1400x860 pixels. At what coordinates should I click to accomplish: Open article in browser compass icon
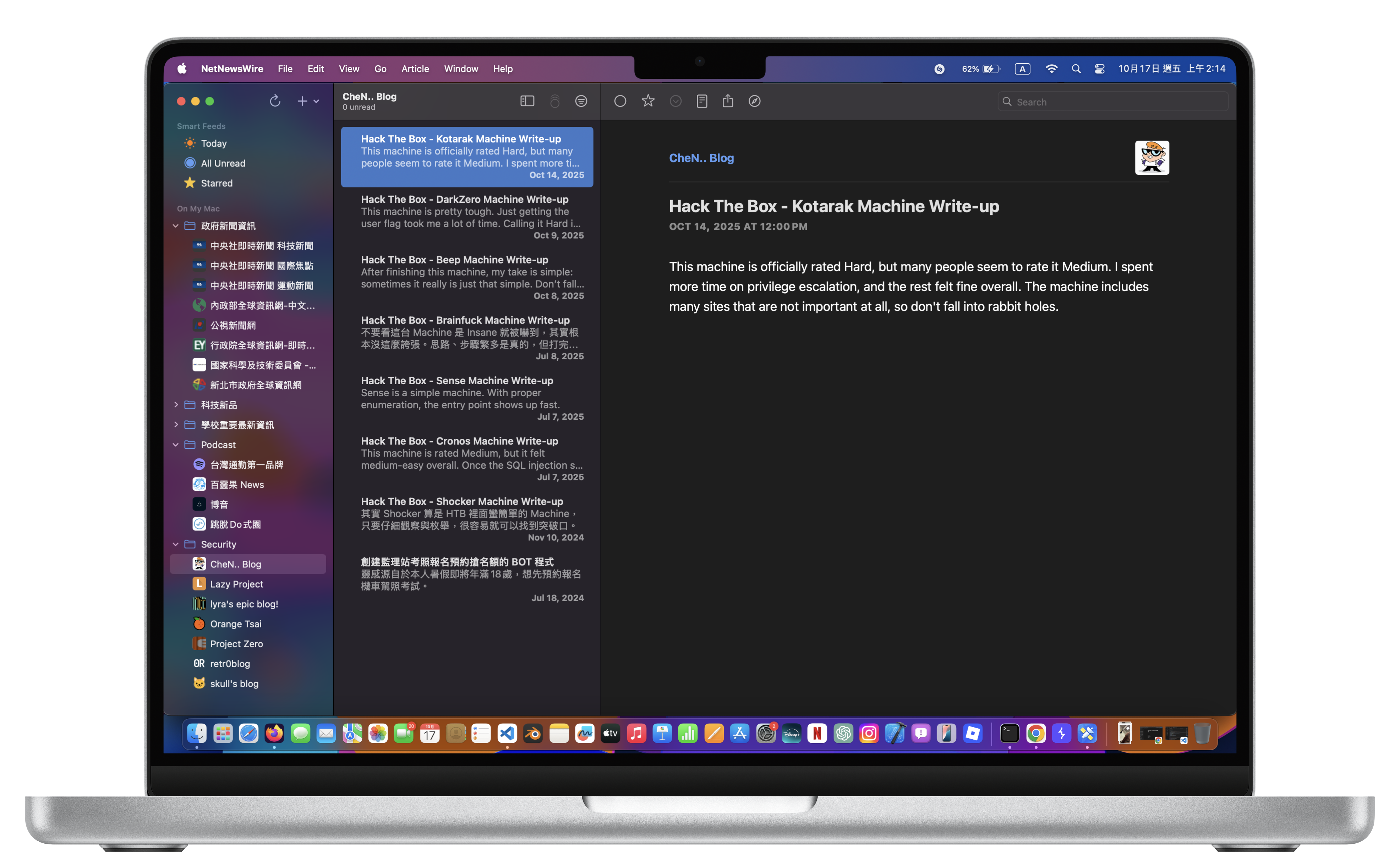[x=755, y=101]
